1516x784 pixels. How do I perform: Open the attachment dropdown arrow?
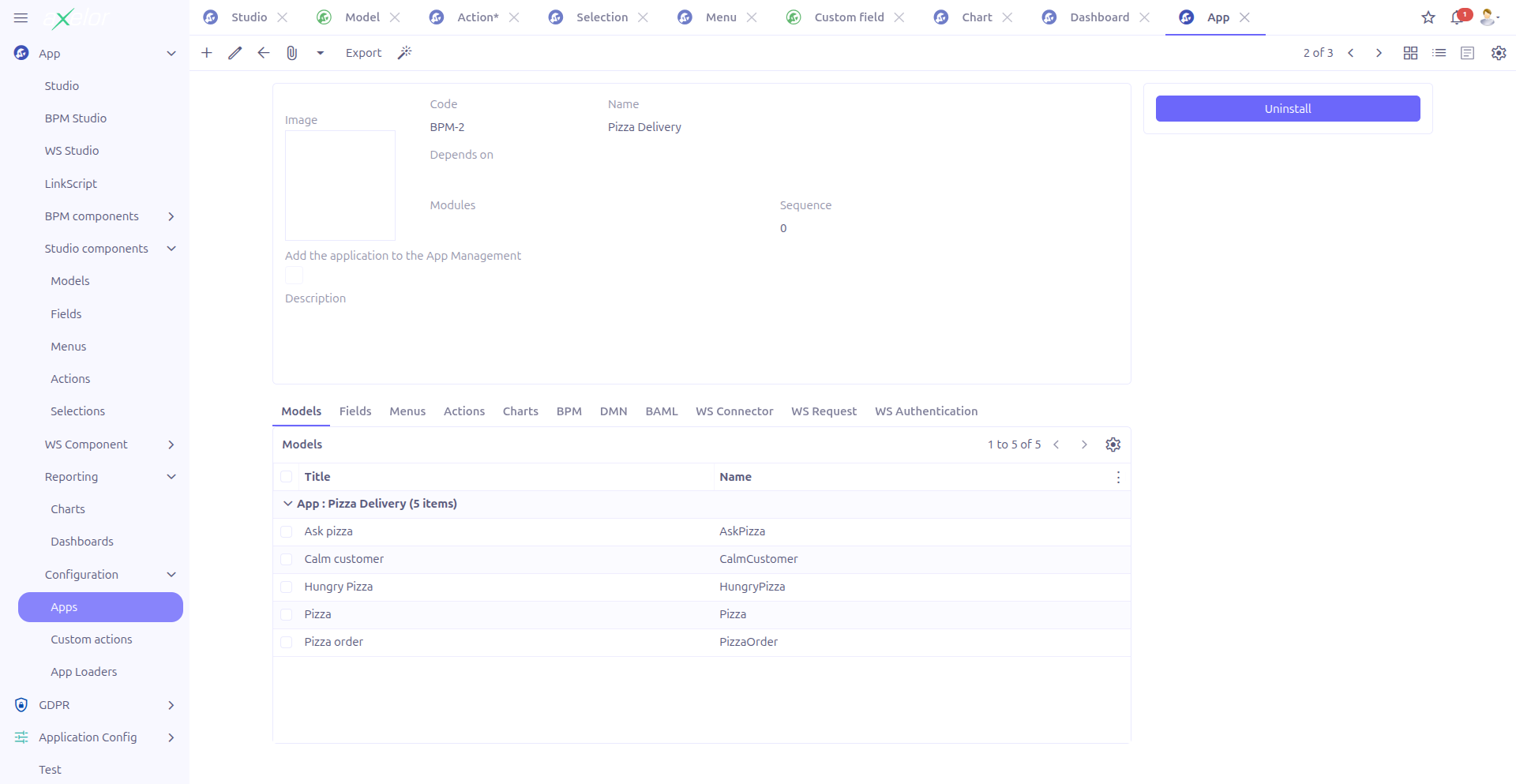320,53
